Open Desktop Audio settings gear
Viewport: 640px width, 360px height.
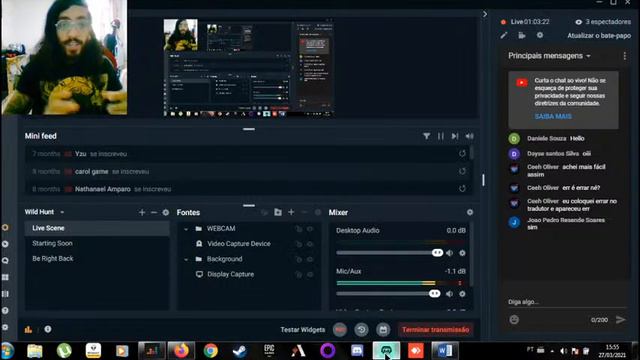click(462, 253)
